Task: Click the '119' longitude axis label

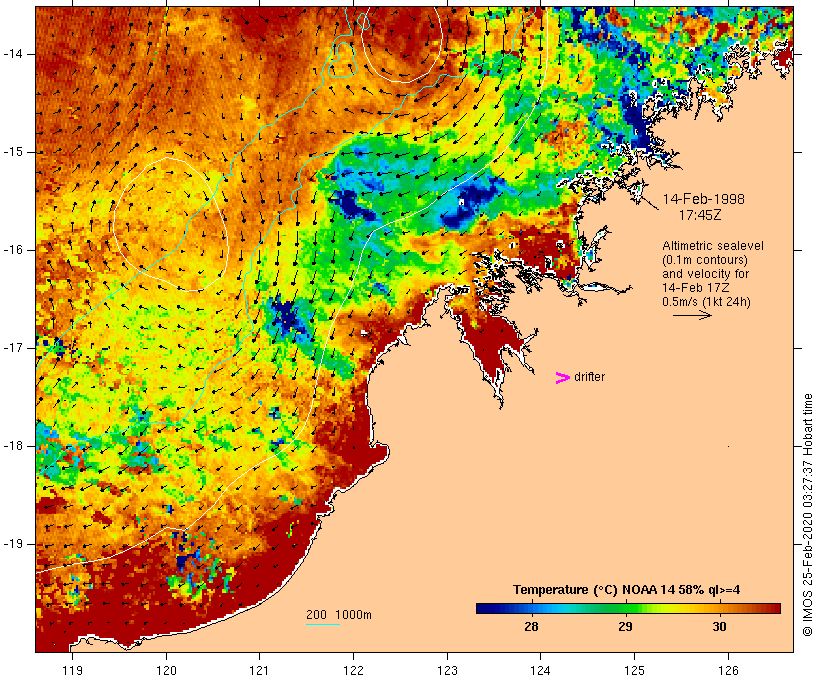Action: (72, 670)
